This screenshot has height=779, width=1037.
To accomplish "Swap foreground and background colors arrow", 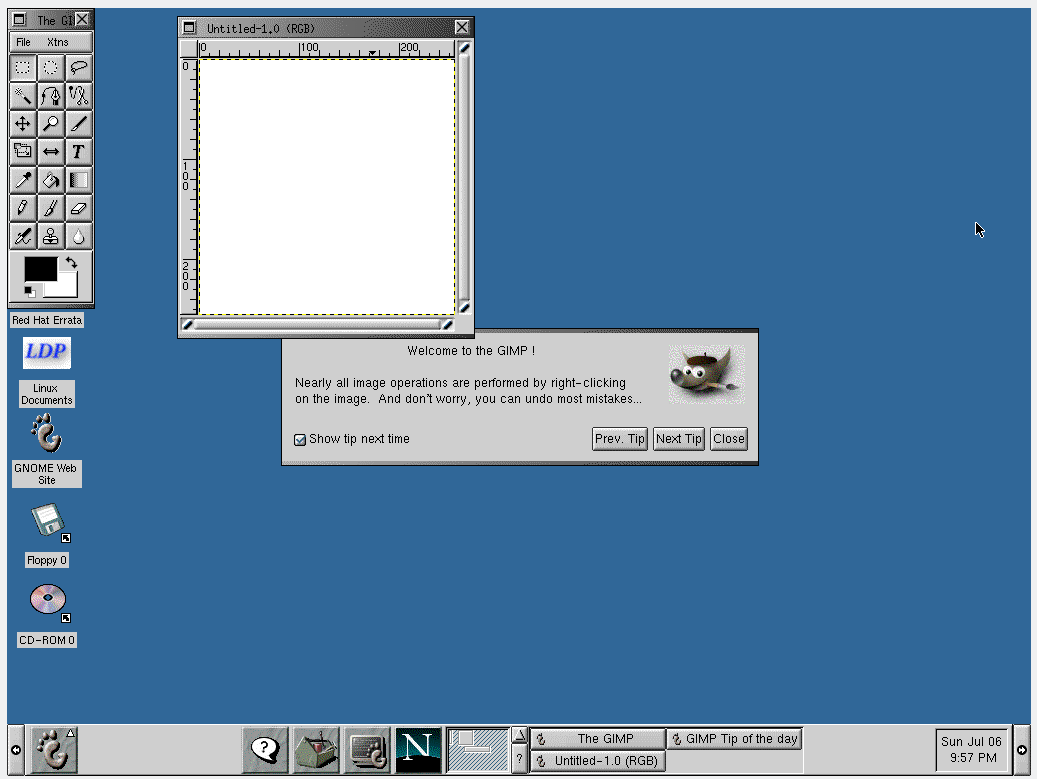I will tap(71, 263).
